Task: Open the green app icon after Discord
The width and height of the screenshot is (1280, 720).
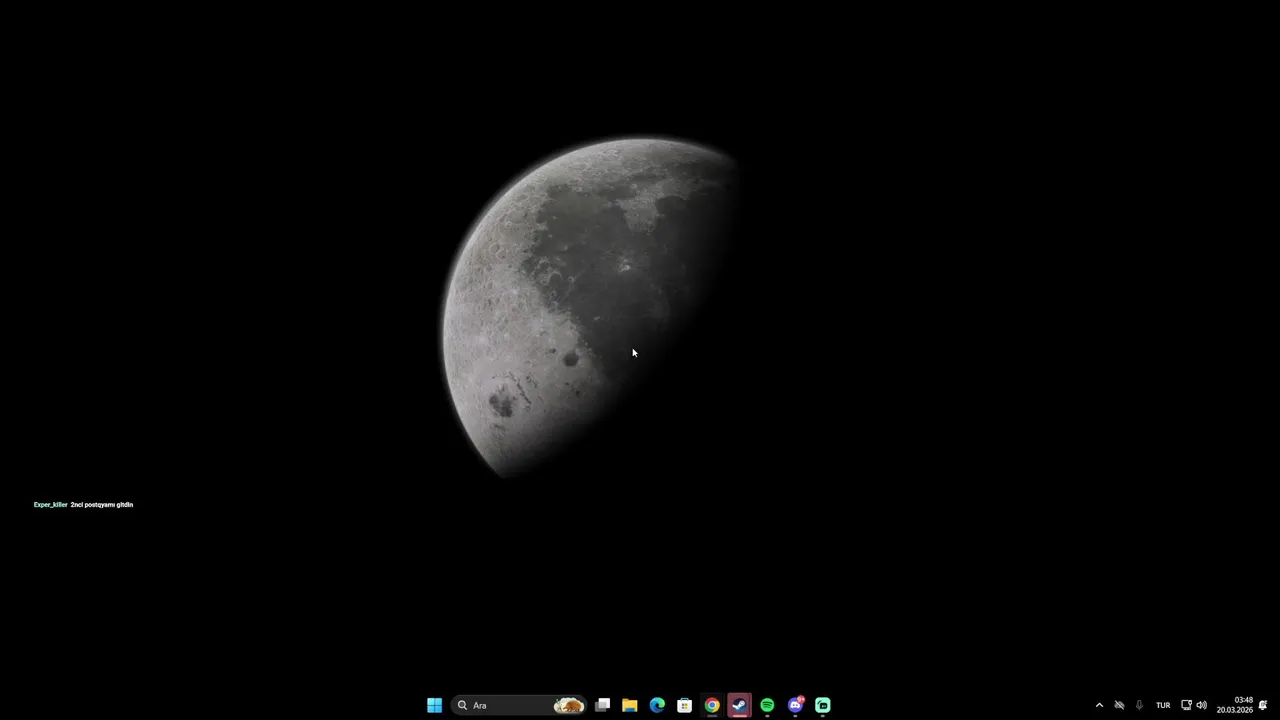Action: 823,705
